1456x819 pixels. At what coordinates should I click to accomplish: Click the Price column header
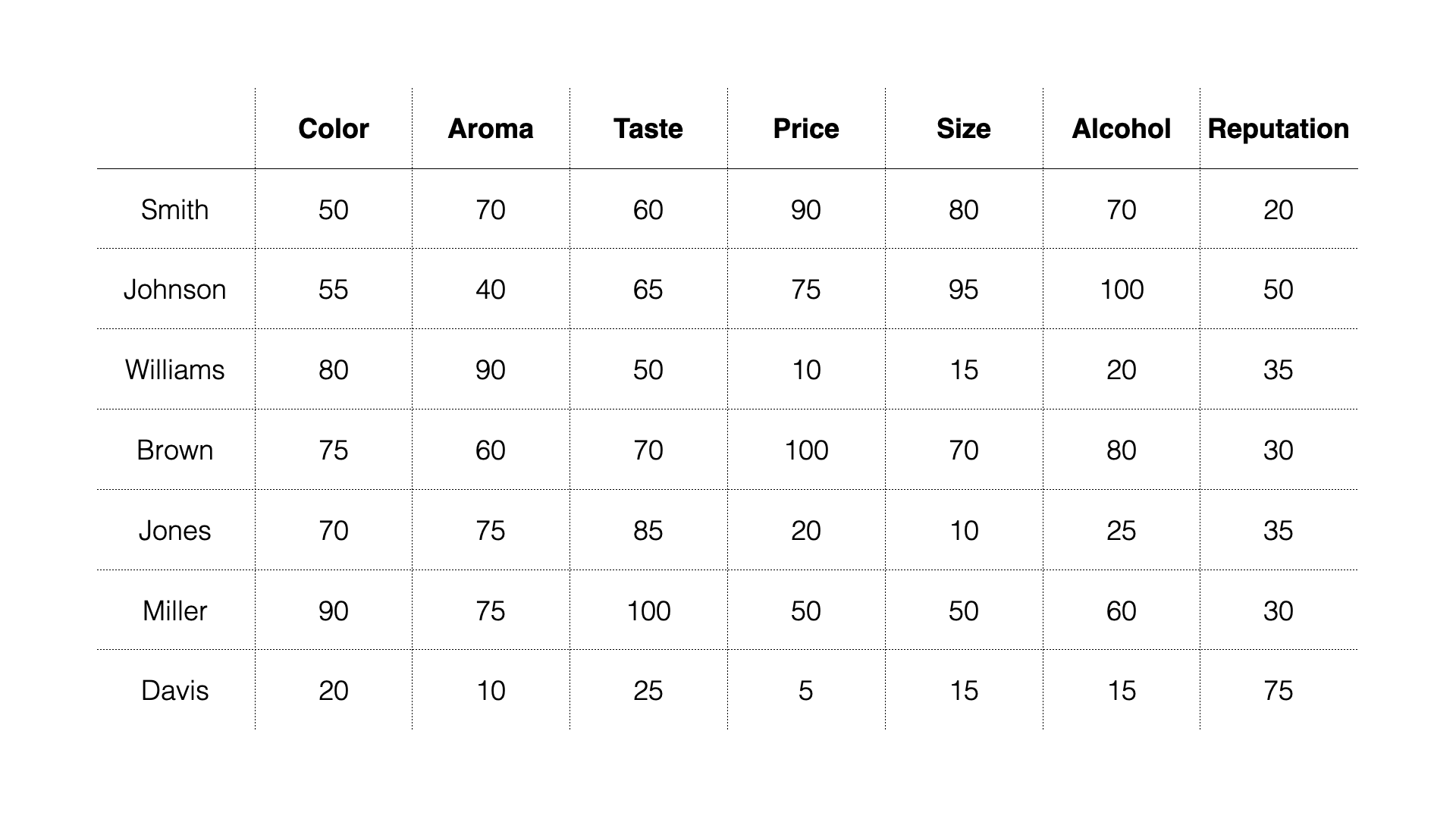point(806,128)
